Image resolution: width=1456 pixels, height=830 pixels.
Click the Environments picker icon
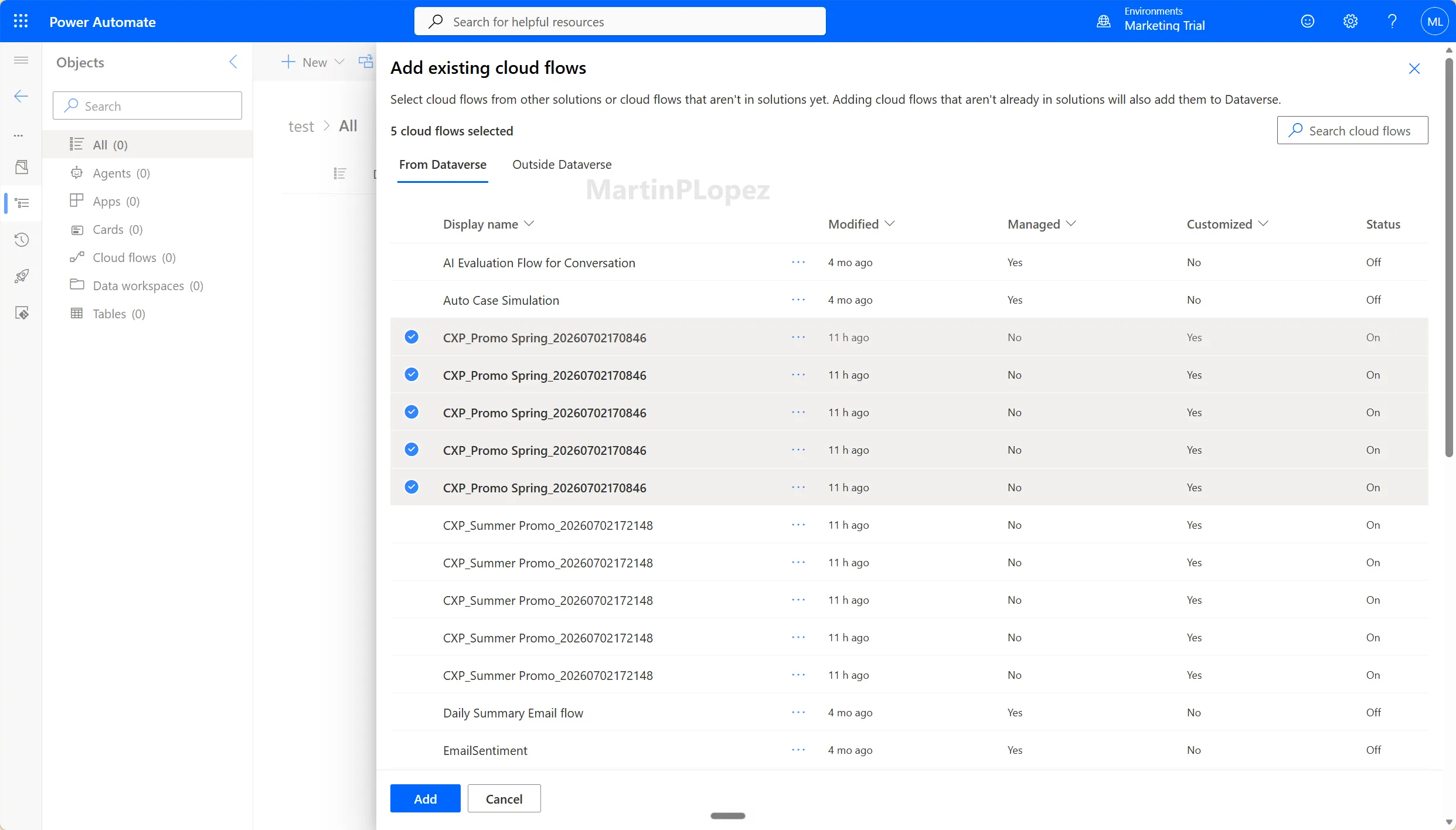pos(1103,22)
